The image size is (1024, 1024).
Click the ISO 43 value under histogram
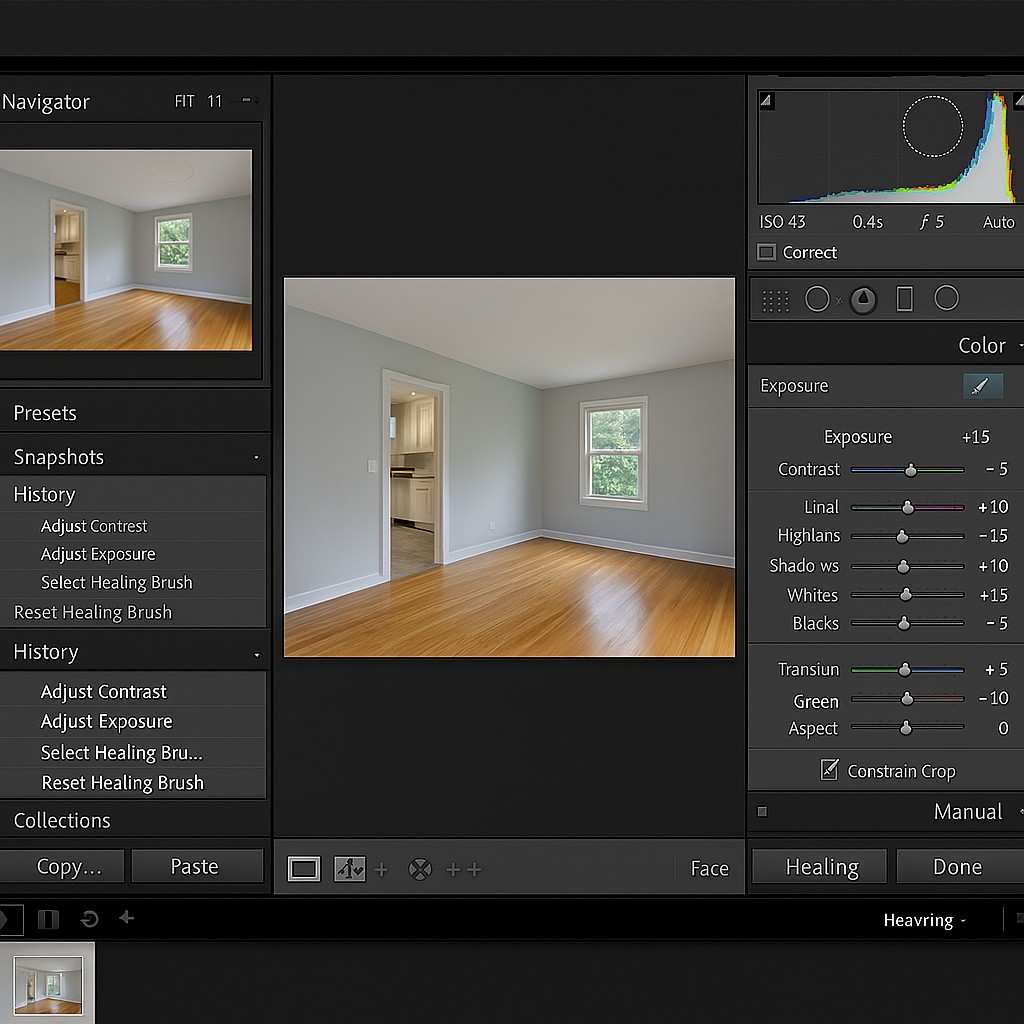(782, 222)
